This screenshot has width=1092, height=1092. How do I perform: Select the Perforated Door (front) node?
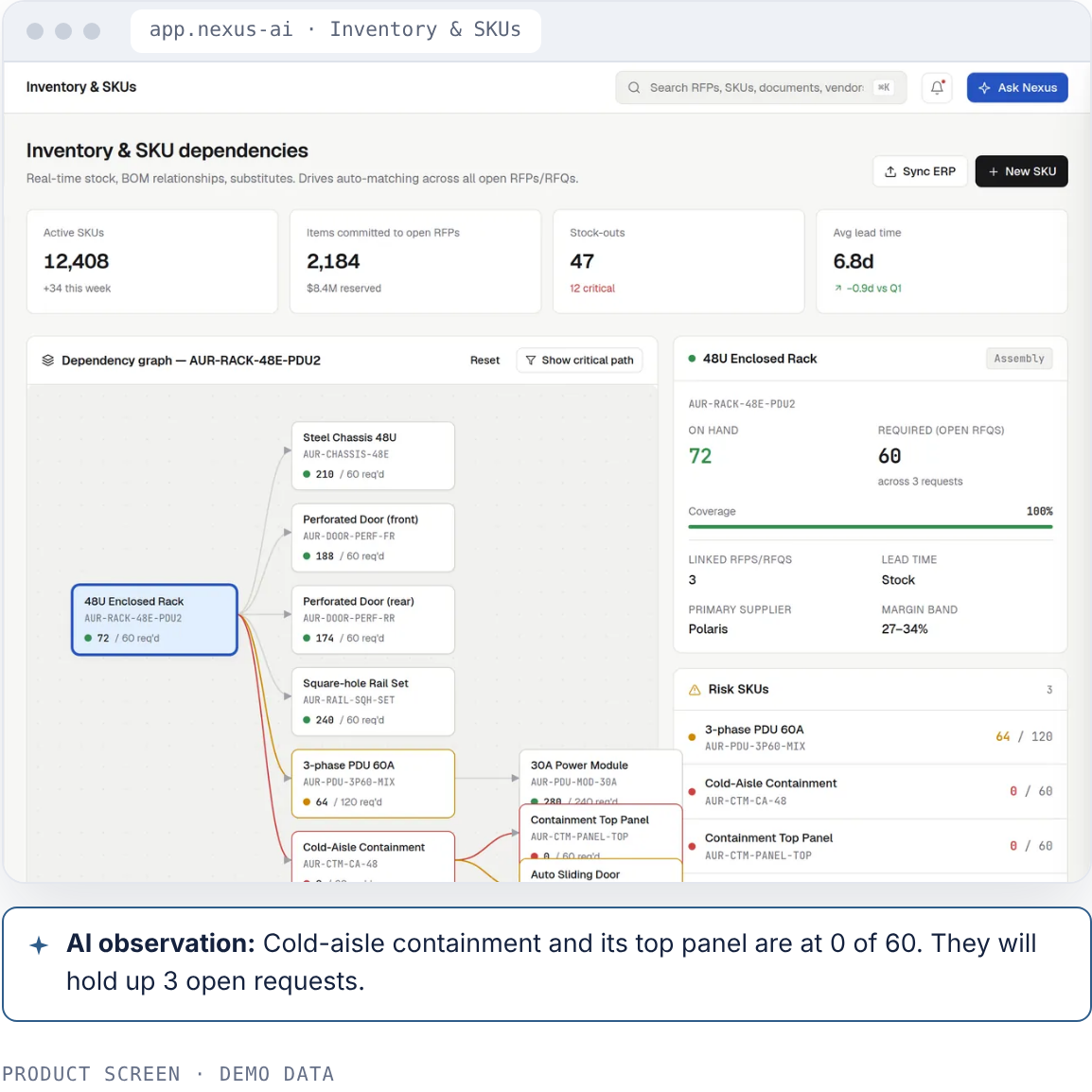373,537
